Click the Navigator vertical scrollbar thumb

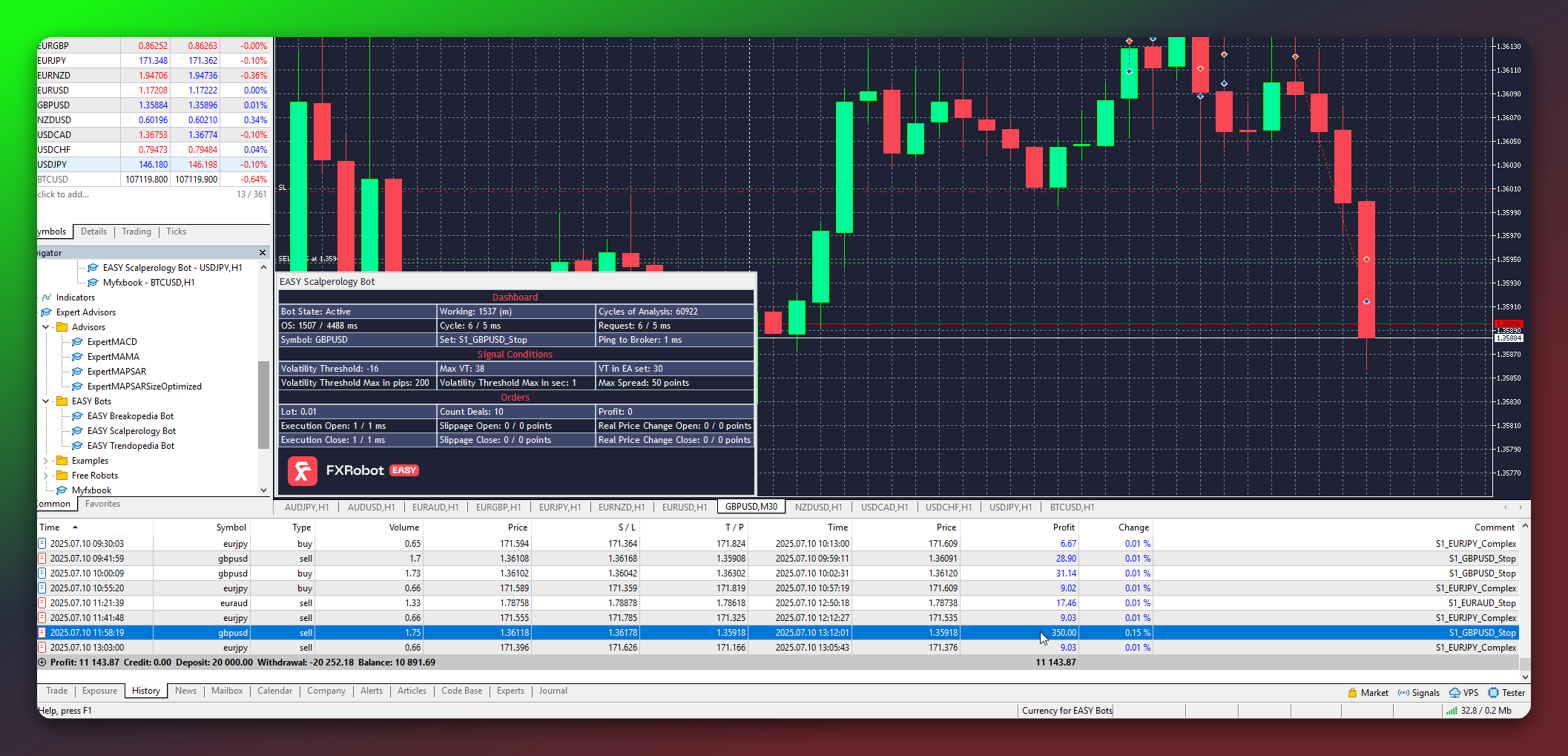(x=263, y=404)
